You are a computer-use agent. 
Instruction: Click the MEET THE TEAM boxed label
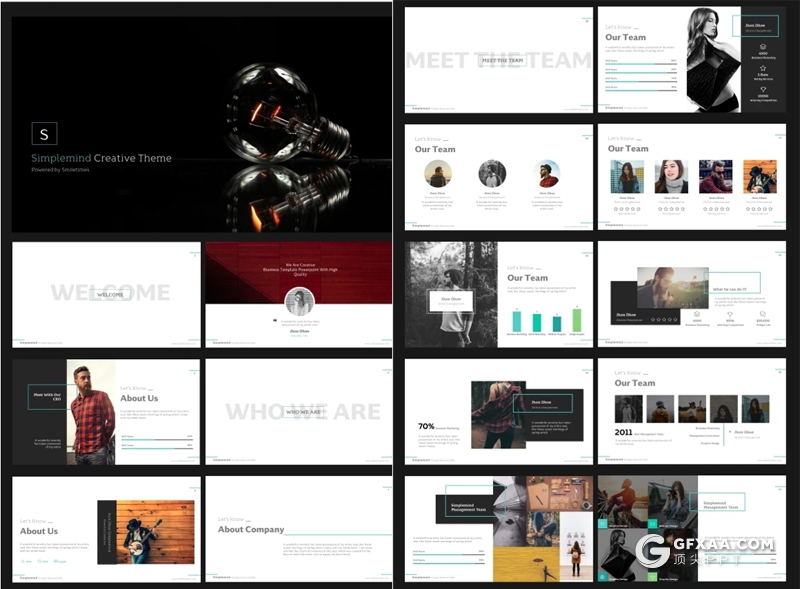pyautogui.click(x=502, y=60)
